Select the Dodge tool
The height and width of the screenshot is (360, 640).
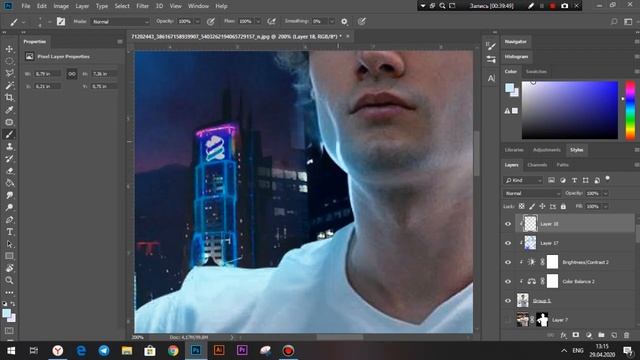tap(9, 207)
